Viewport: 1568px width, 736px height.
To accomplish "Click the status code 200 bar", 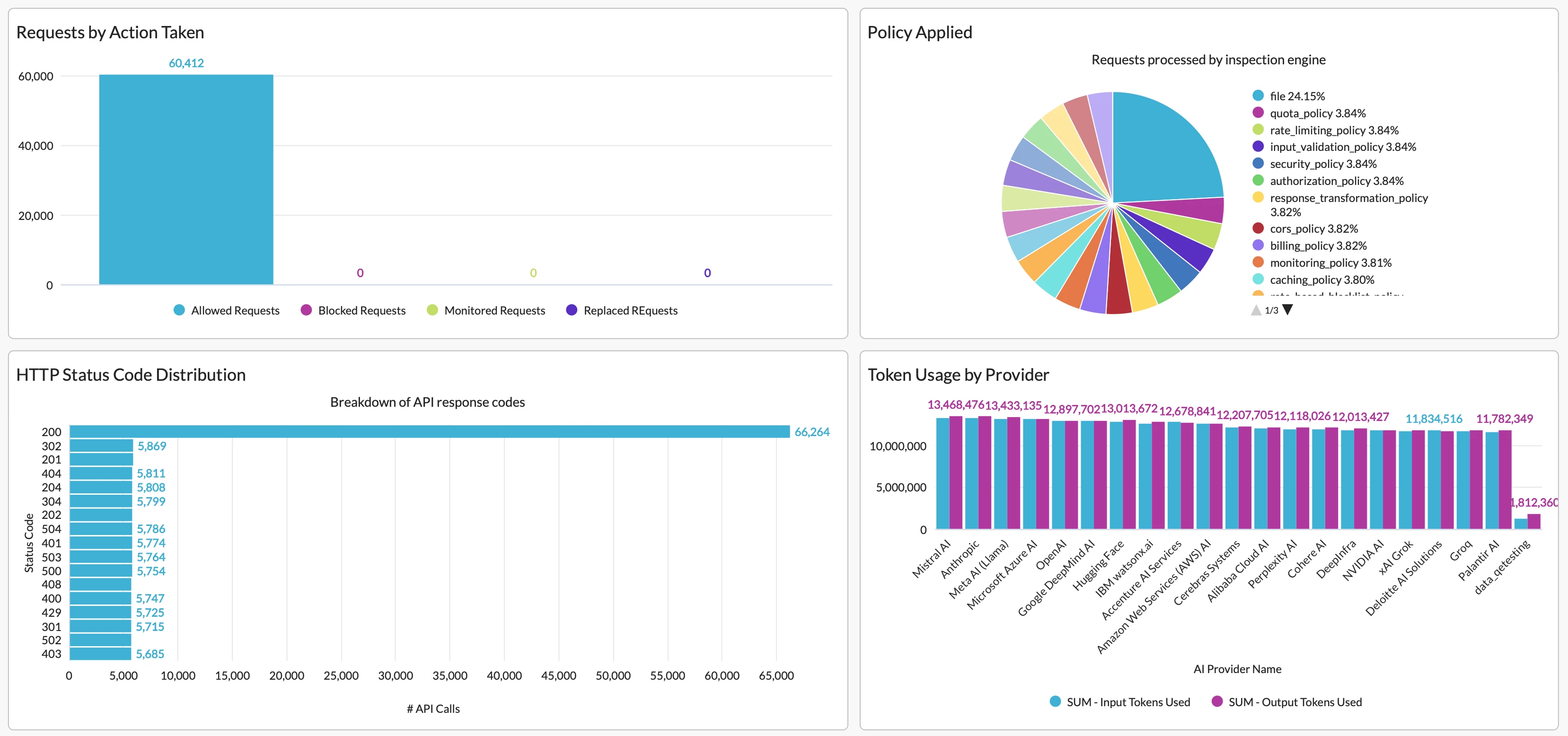I will tap(429, 431).
